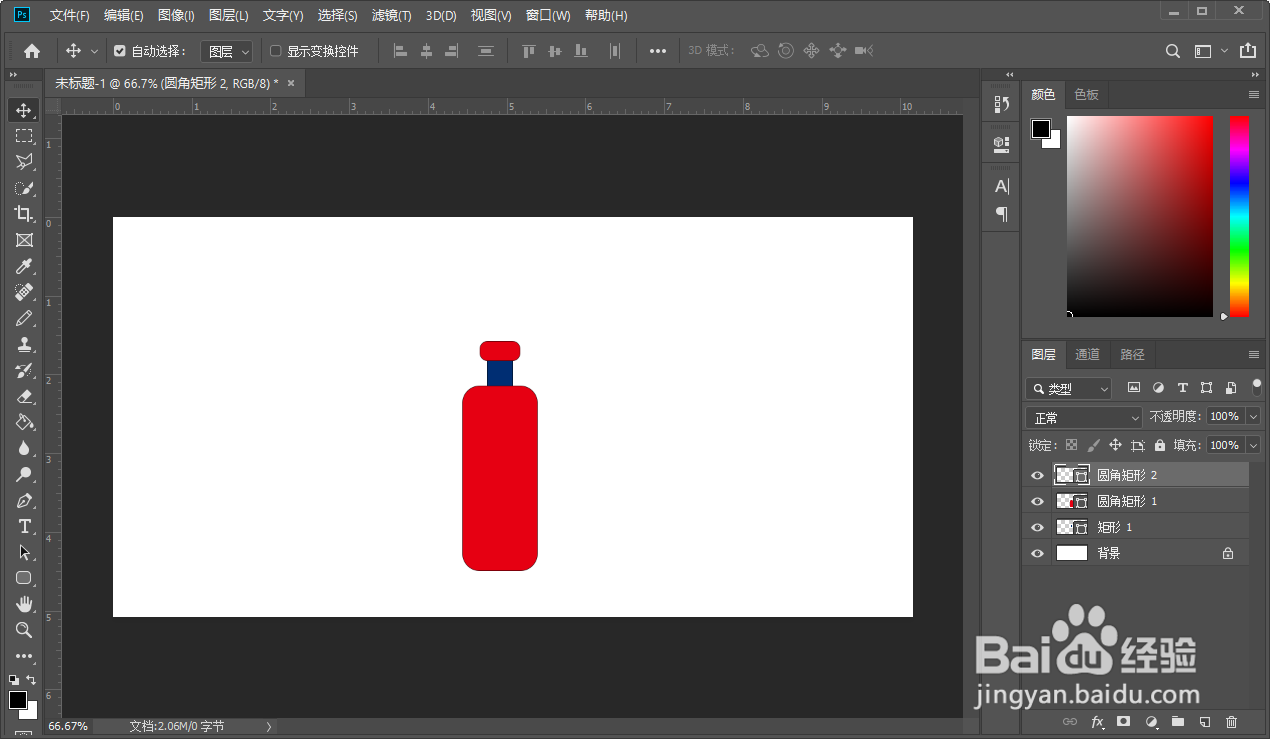Pick a red color on the color spectrum bar
Viewport: 1270px width, 739px height.
pos(1239,125)
